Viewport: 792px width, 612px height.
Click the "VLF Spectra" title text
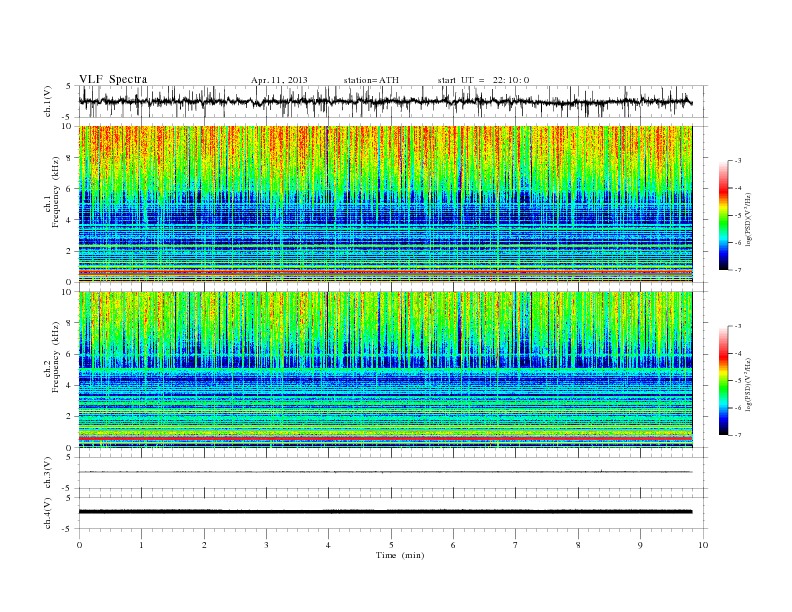click(x=113, y=79)
